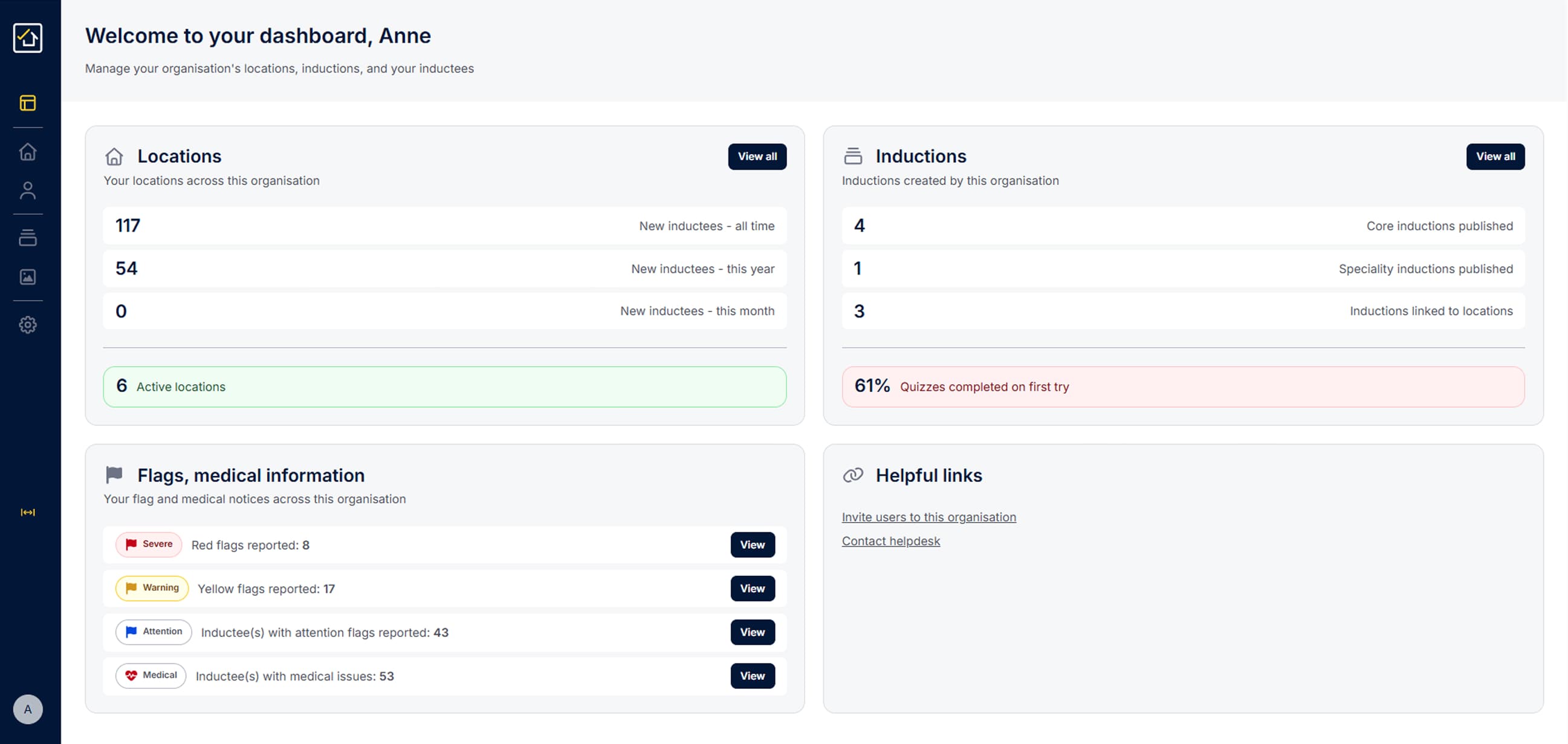Click the 117 New inductees all time row

444,226
